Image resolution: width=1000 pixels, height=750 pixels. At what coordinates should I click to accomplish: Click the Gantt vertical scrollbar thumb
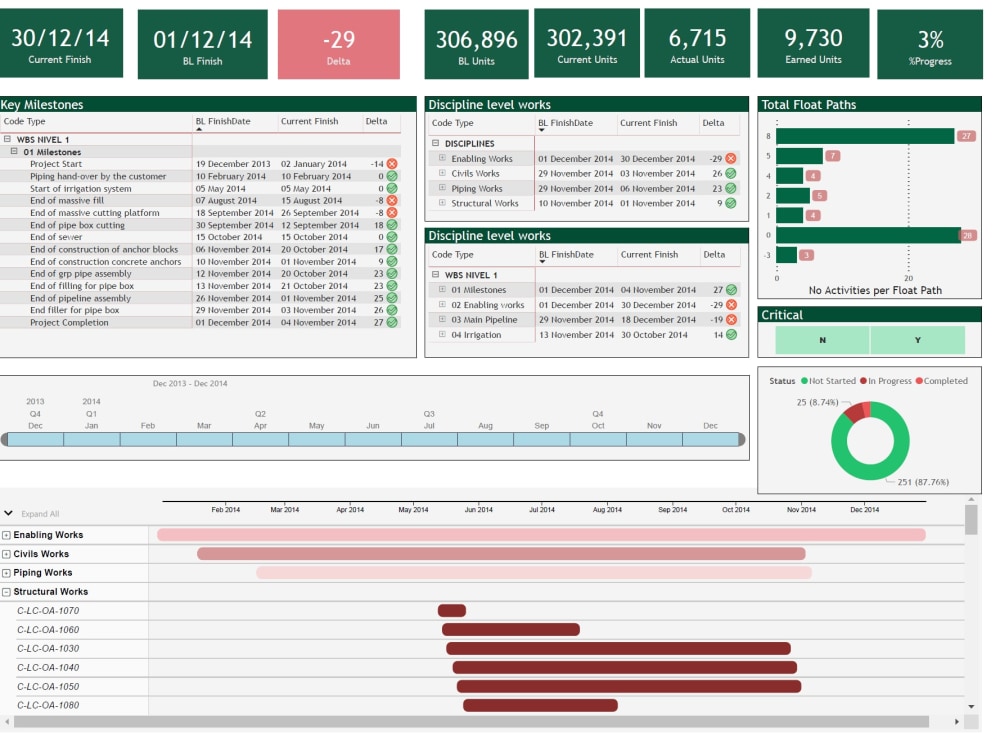[971, 520]
